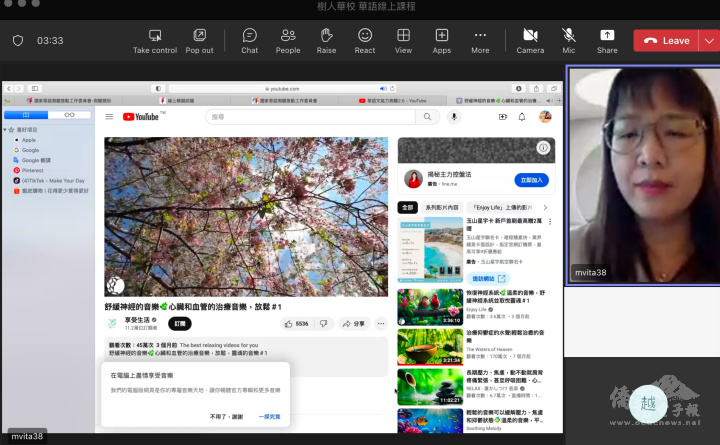Turn on the Camera
The image size is (720, 445).
530,35
